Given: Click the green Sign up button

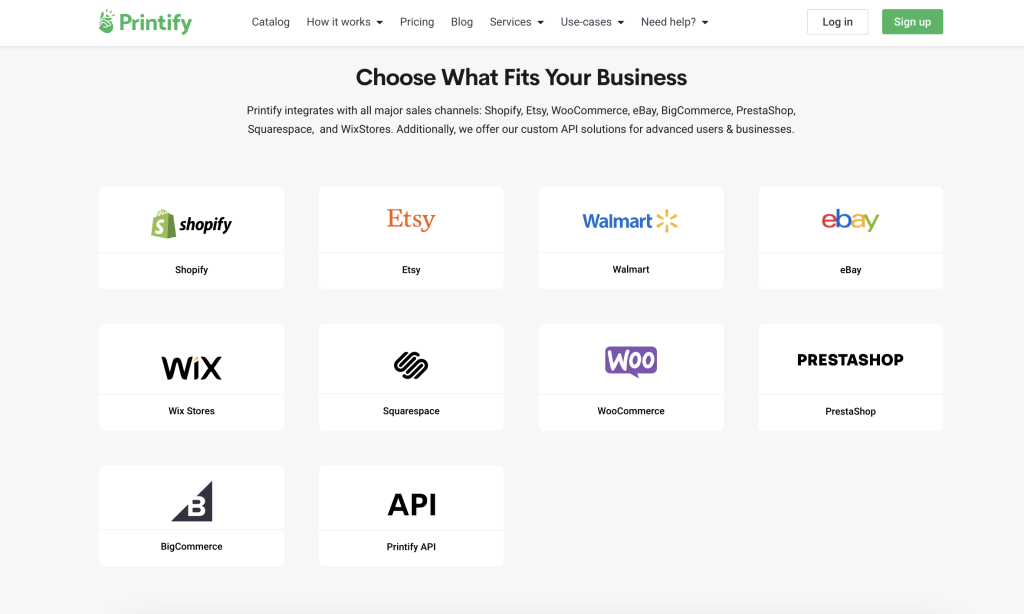Looking at the screenshot, I should [x=912, y=22].
